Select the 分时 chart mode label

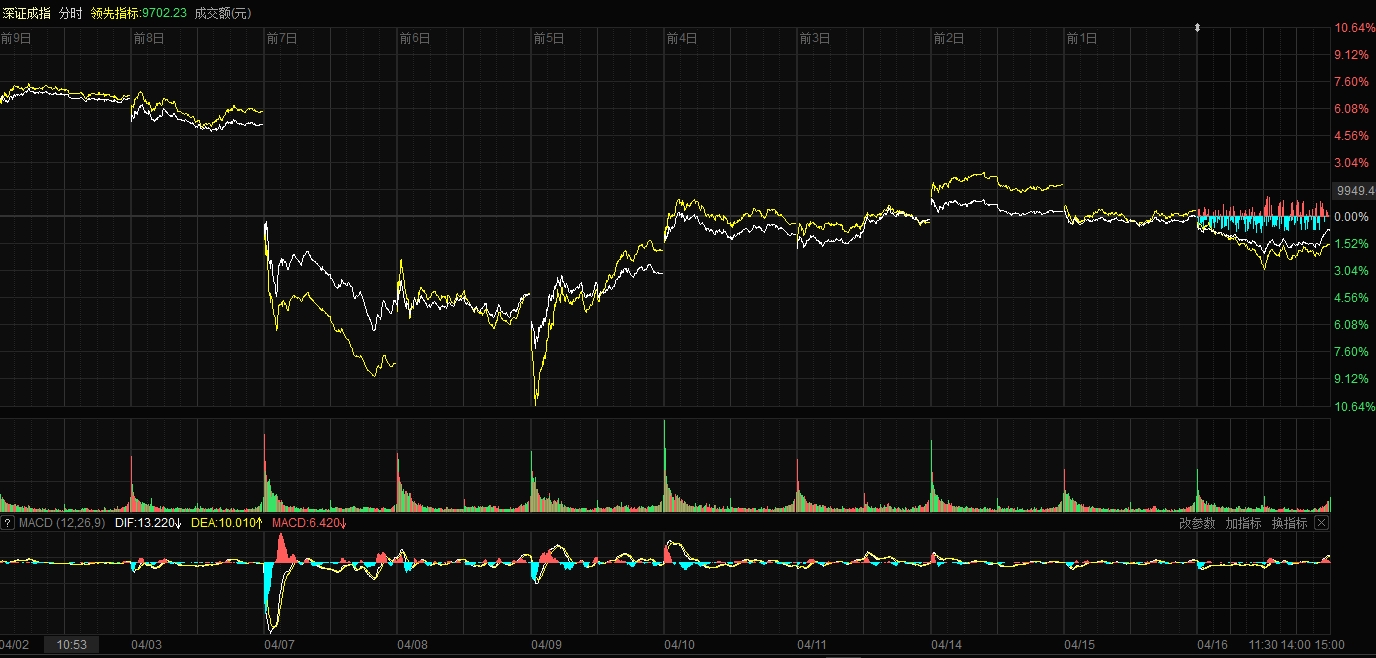coord(71,13)
